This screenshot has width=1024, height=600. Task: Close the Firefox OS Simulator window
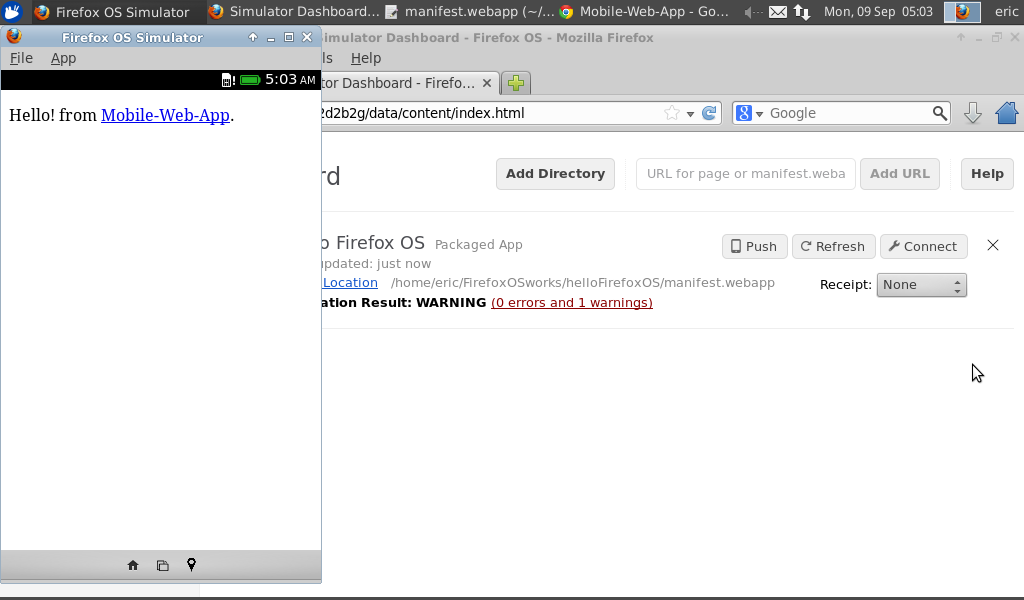click(307, 37)
